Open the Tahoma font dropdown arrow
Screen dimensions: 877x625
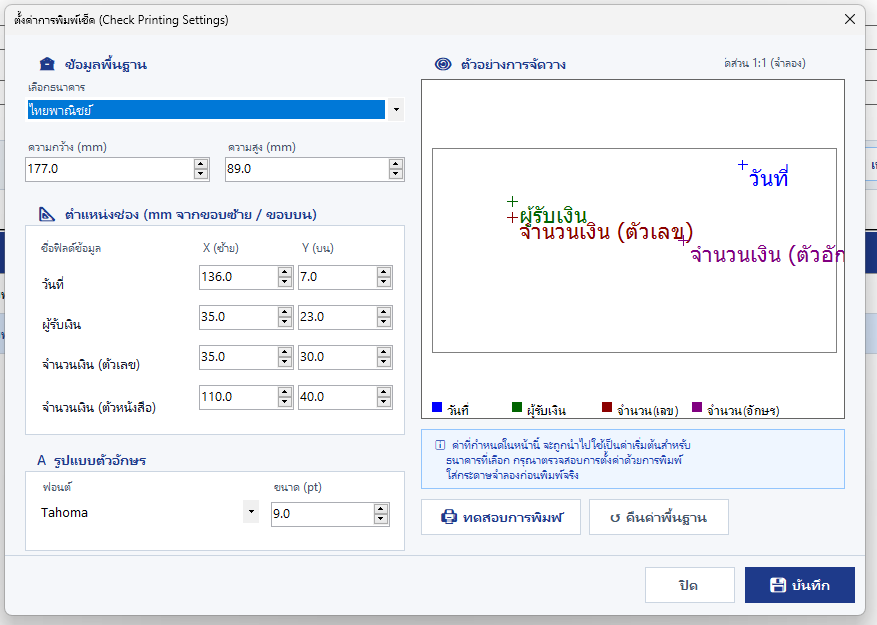[251, 511]
